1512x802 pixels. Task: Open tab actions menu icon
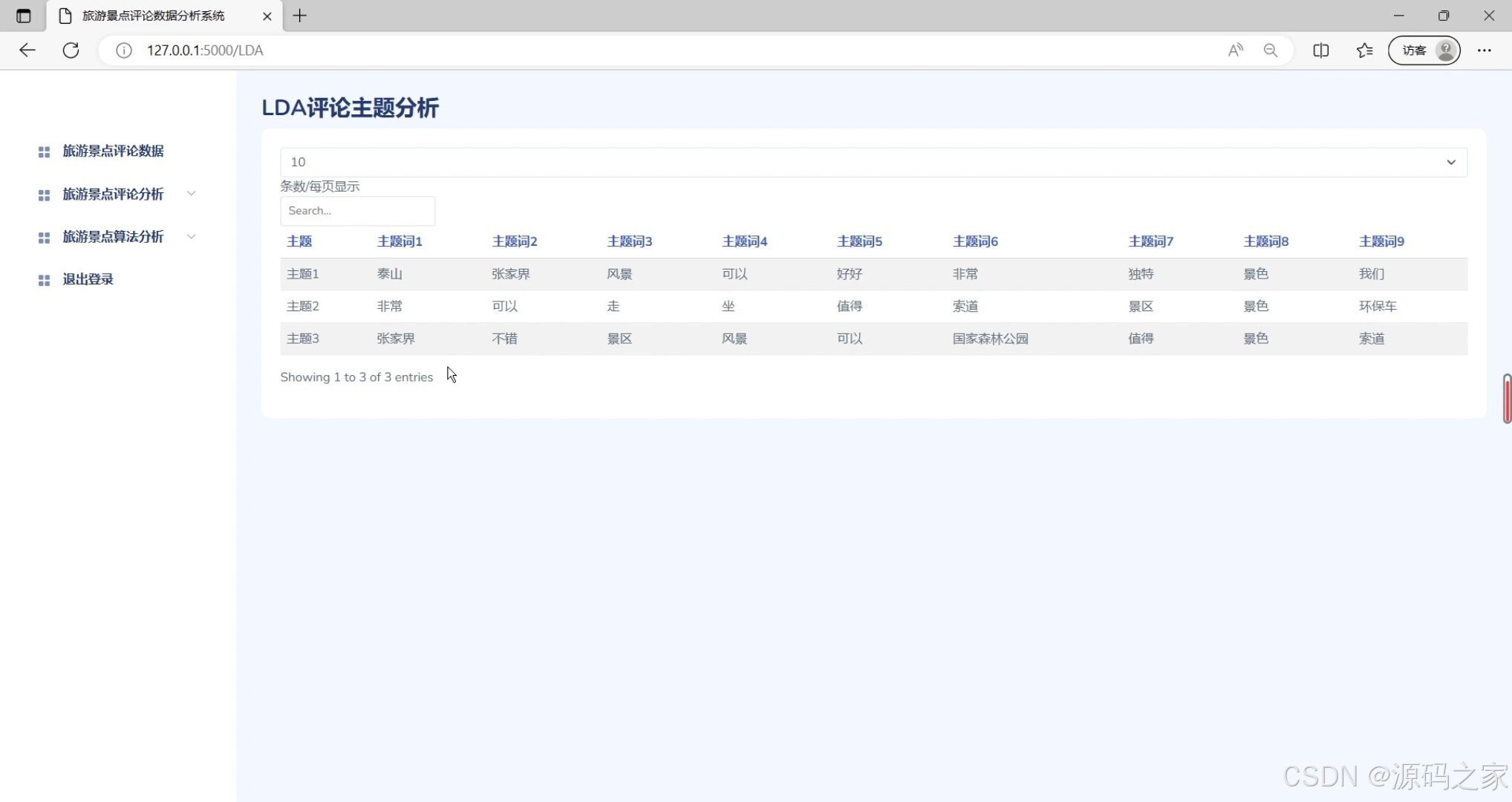24,16
